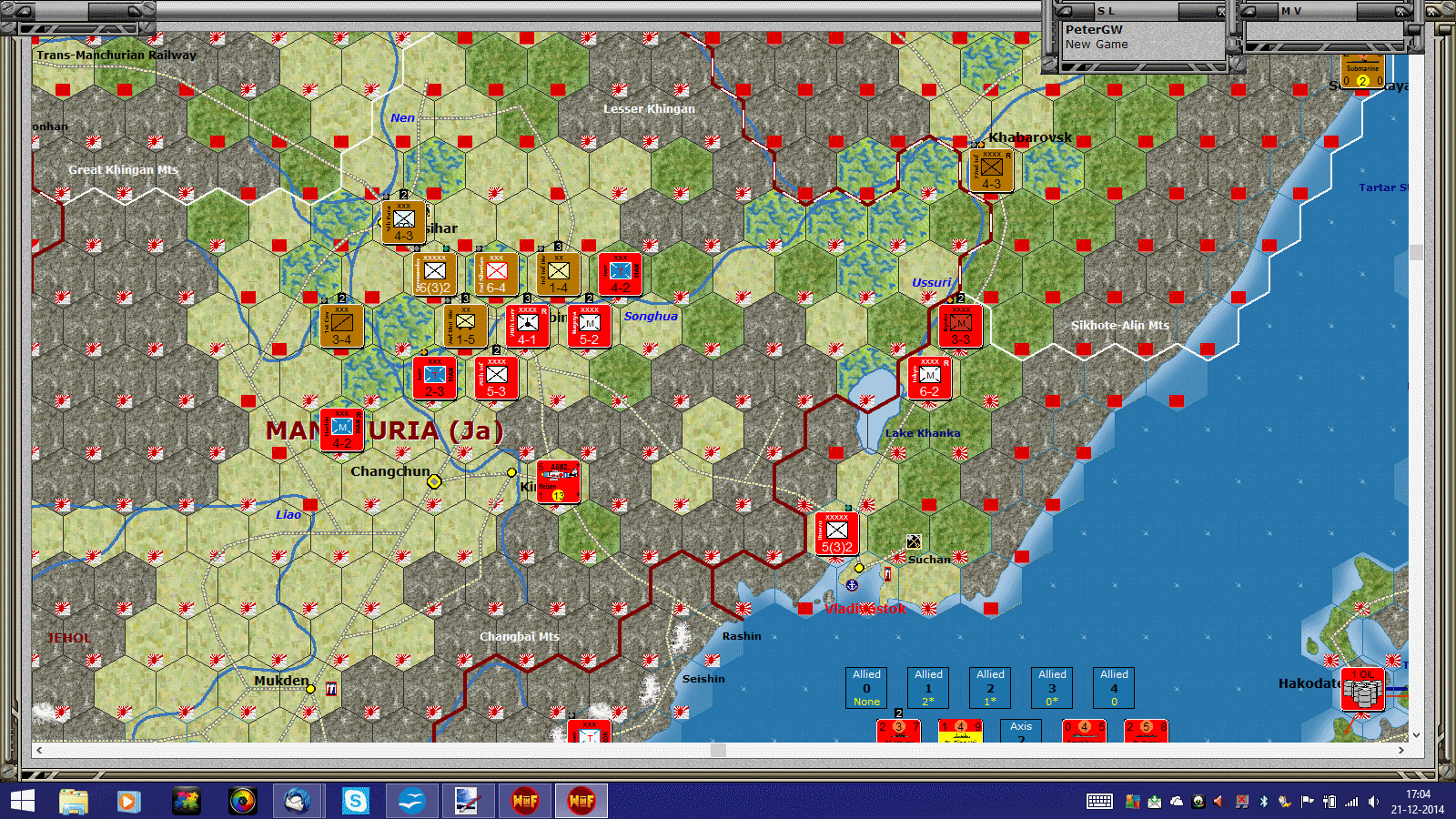This screenshot has width=1456, height=819.
Task: Click the Axis 2 sea box
Action: (x=1021, y=731)
